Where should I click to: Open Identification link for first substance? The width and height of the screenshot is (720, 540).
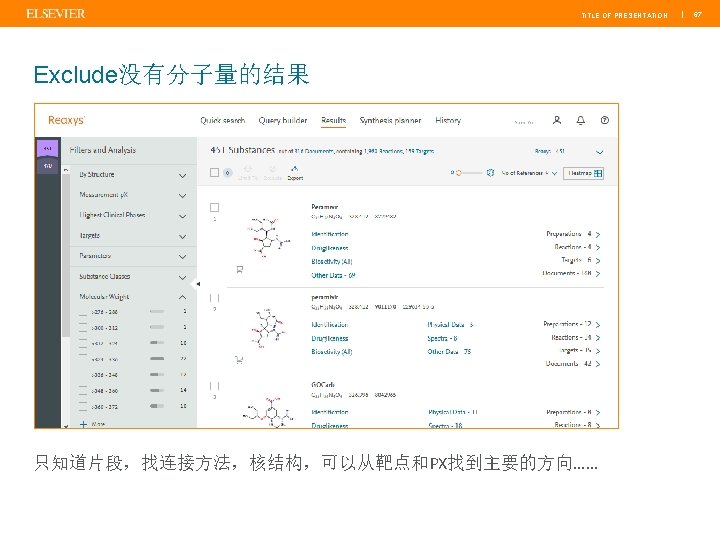click(330, 234)
